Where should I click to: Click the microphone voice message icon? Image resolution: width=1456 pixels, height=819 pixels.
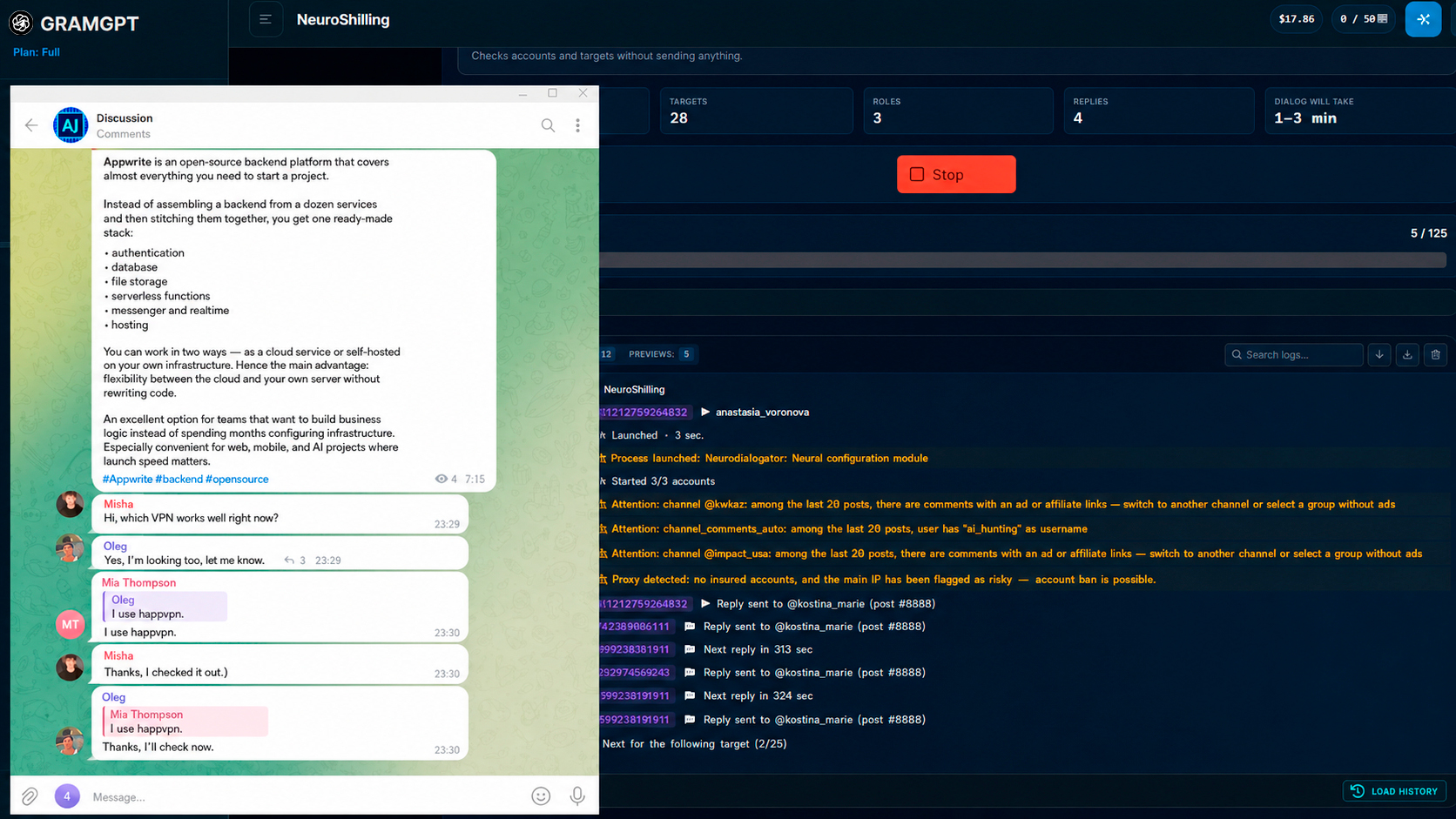click(577, 796)
